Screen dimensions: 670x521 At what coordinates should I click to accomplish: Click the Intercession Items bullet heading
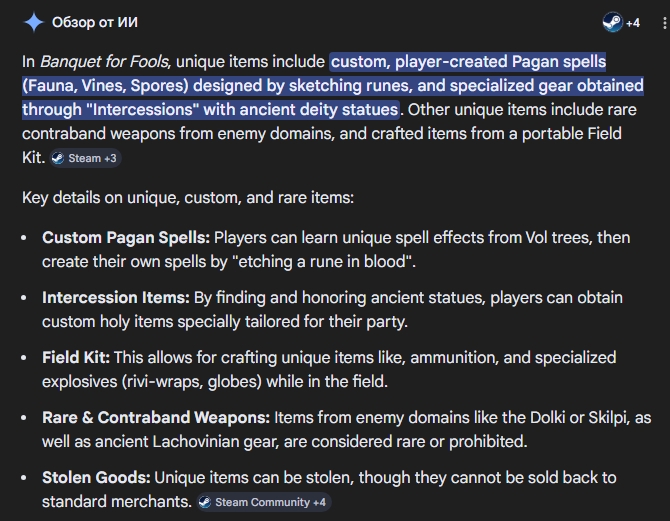point(116,297)
